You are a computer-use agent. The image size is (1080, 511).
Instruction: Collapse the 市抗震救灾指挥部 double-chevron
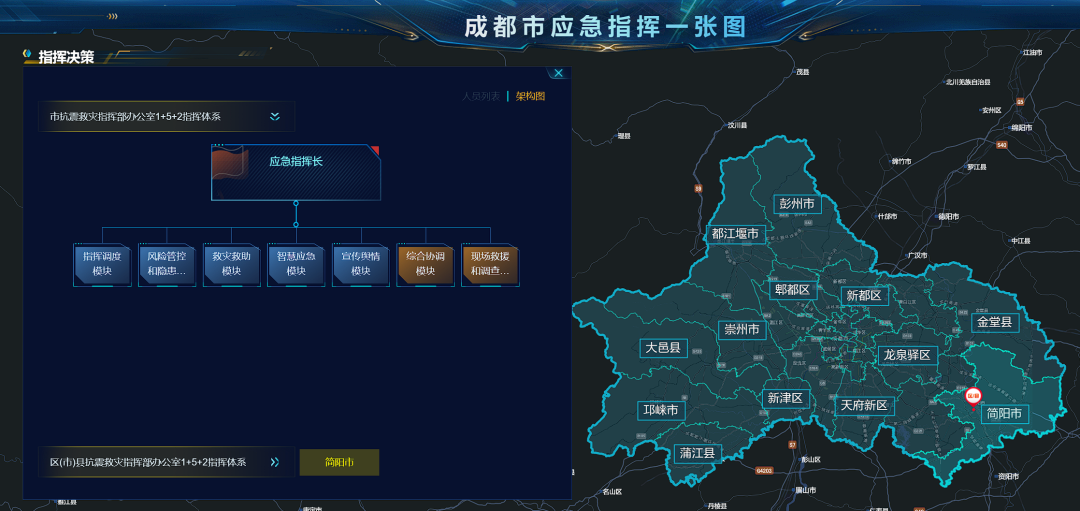click(x=275, y=117)
